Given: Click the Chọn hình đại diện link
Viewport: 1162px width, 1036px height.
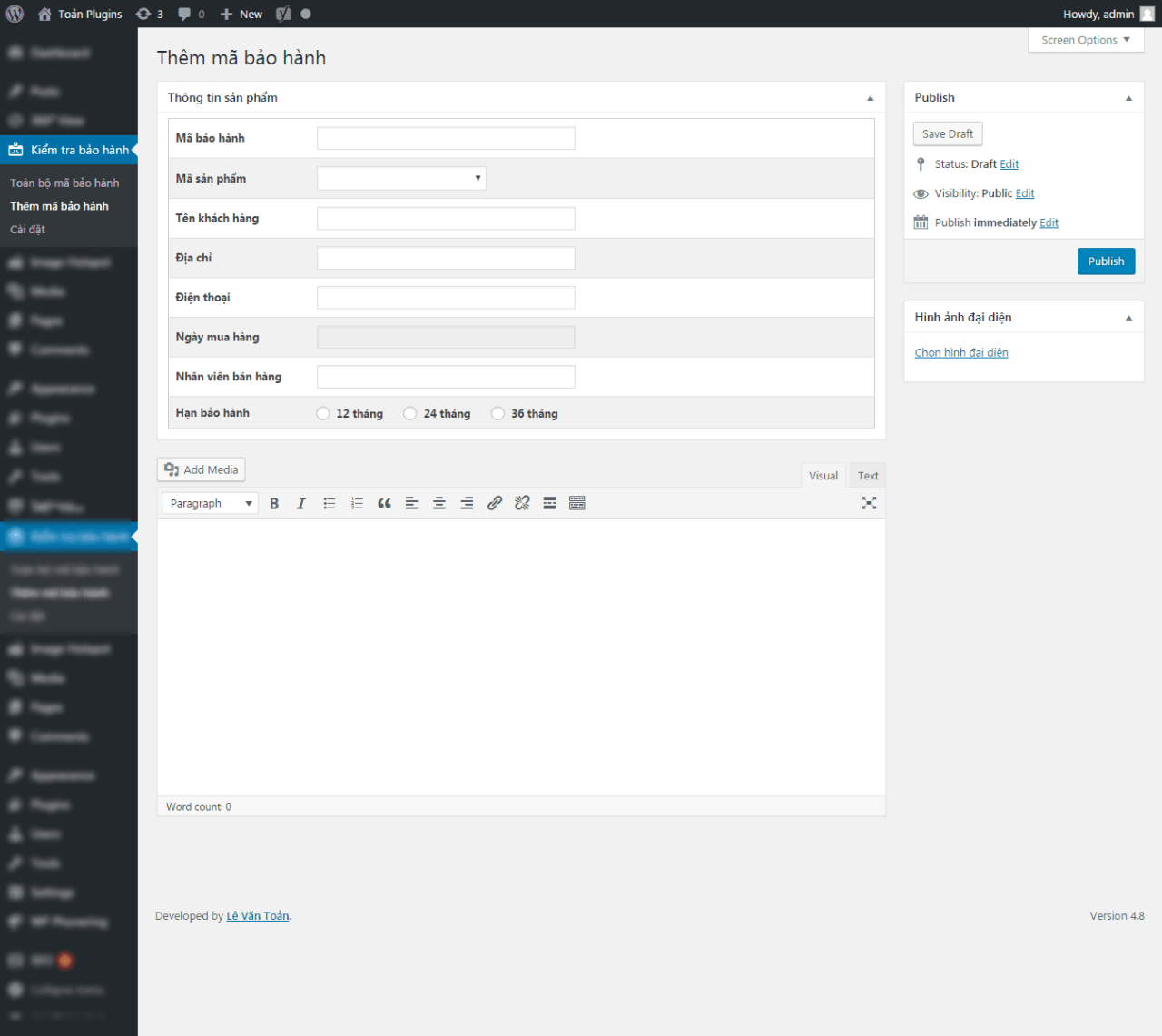Looking at the screenshot, I should (961, 353).
